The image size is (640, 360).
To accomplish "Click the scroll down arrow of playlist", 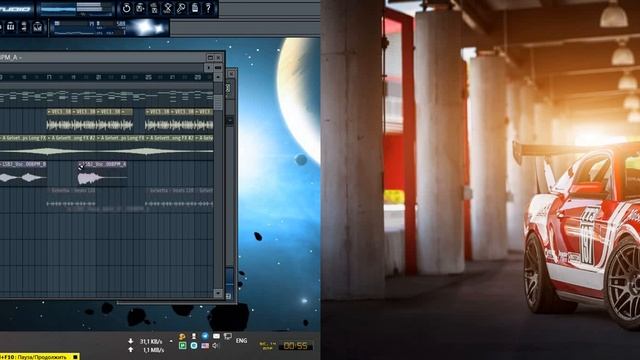I will pyautogui.click(x=218, y=293).
